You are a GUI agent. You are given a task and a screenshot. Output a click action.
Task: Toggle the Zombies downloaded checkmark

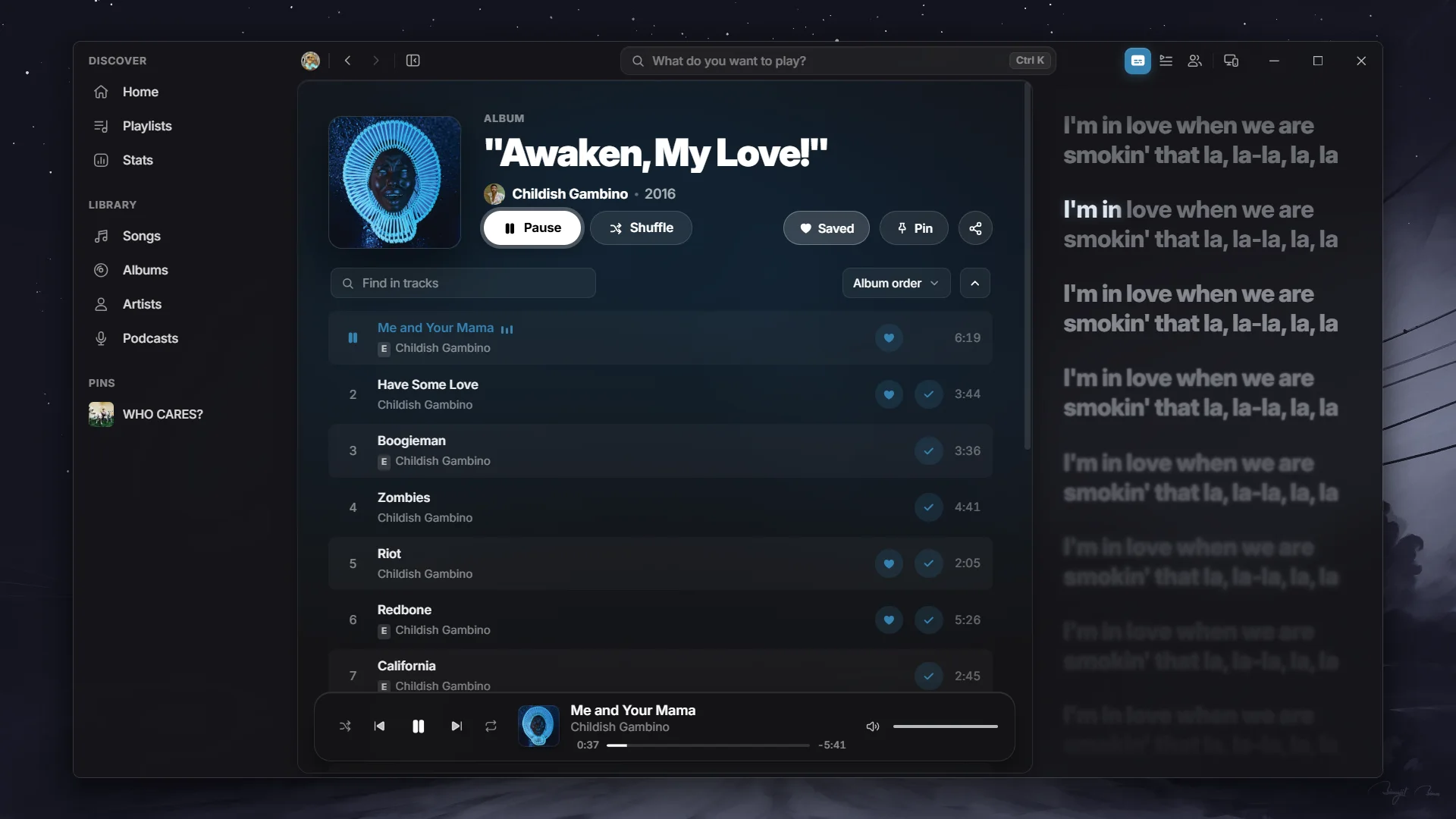[x=928, y=507]
